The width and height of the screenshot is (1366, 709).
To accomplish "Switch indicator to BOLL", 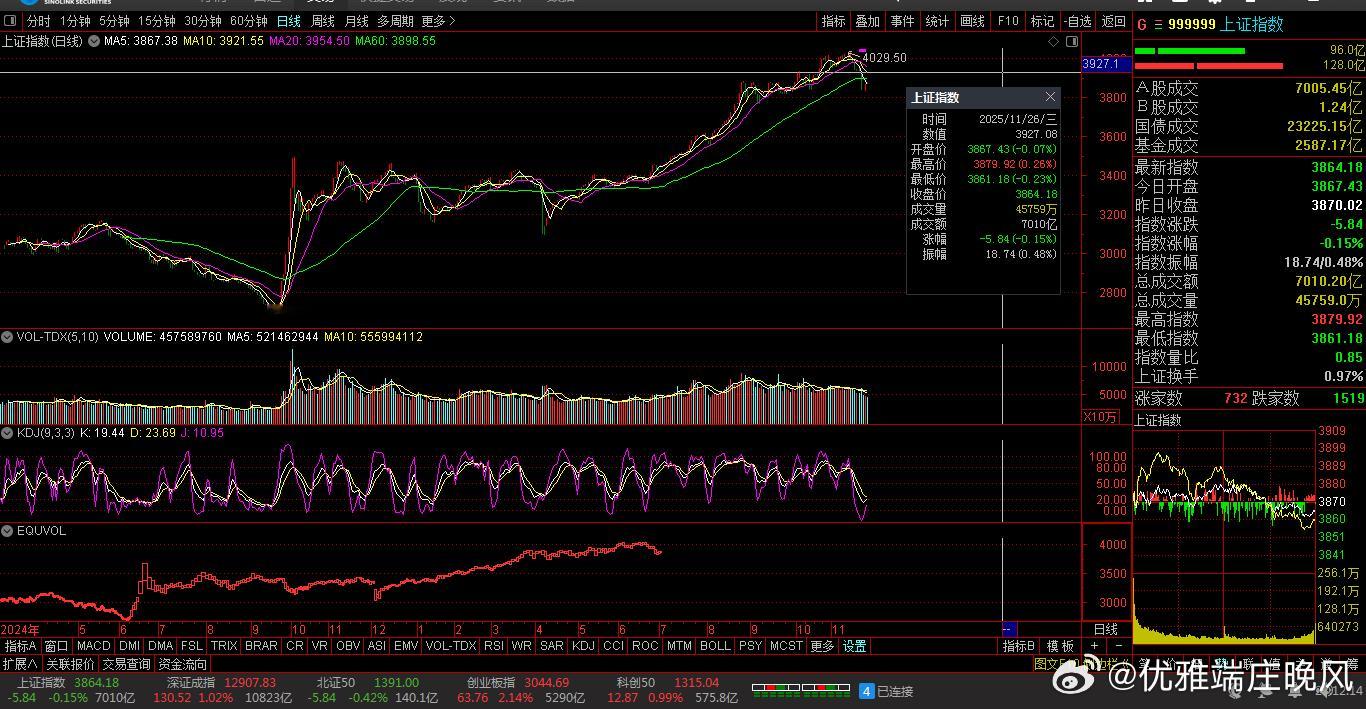I will 715,646.
